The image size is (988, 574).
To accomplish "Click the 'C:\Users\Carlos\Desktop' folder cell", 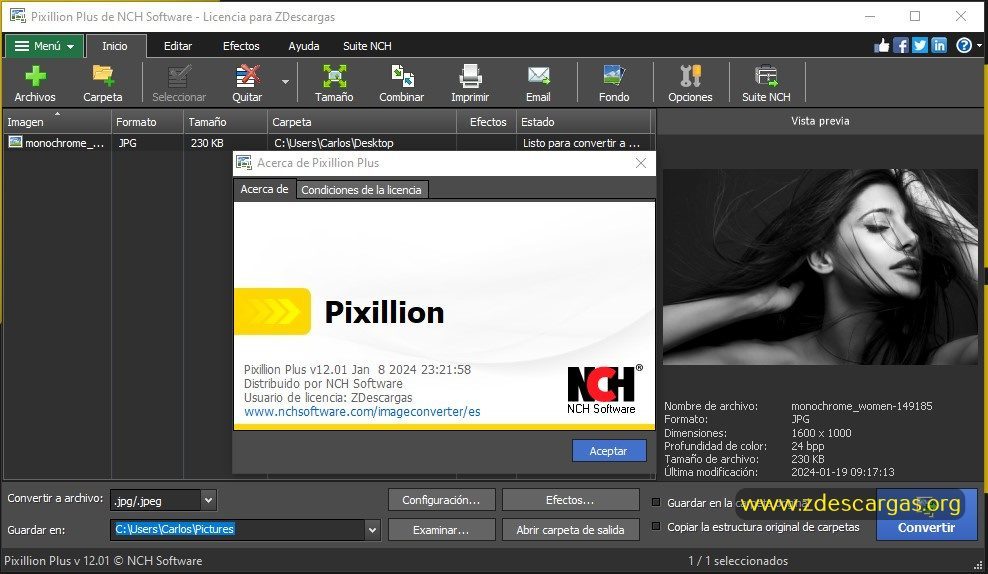I will tap(334, 143).
